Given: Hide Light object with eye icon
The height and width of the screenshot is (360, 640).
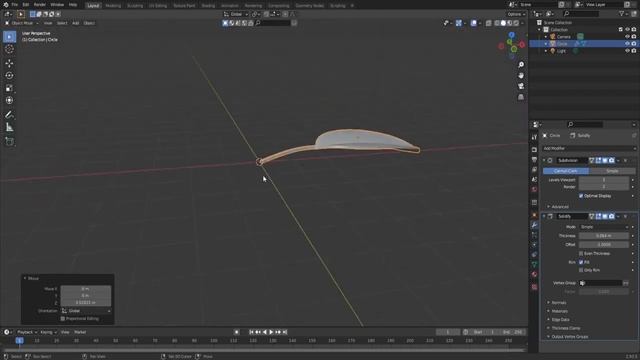Looking at the screenshot, I should pos(627,51).
